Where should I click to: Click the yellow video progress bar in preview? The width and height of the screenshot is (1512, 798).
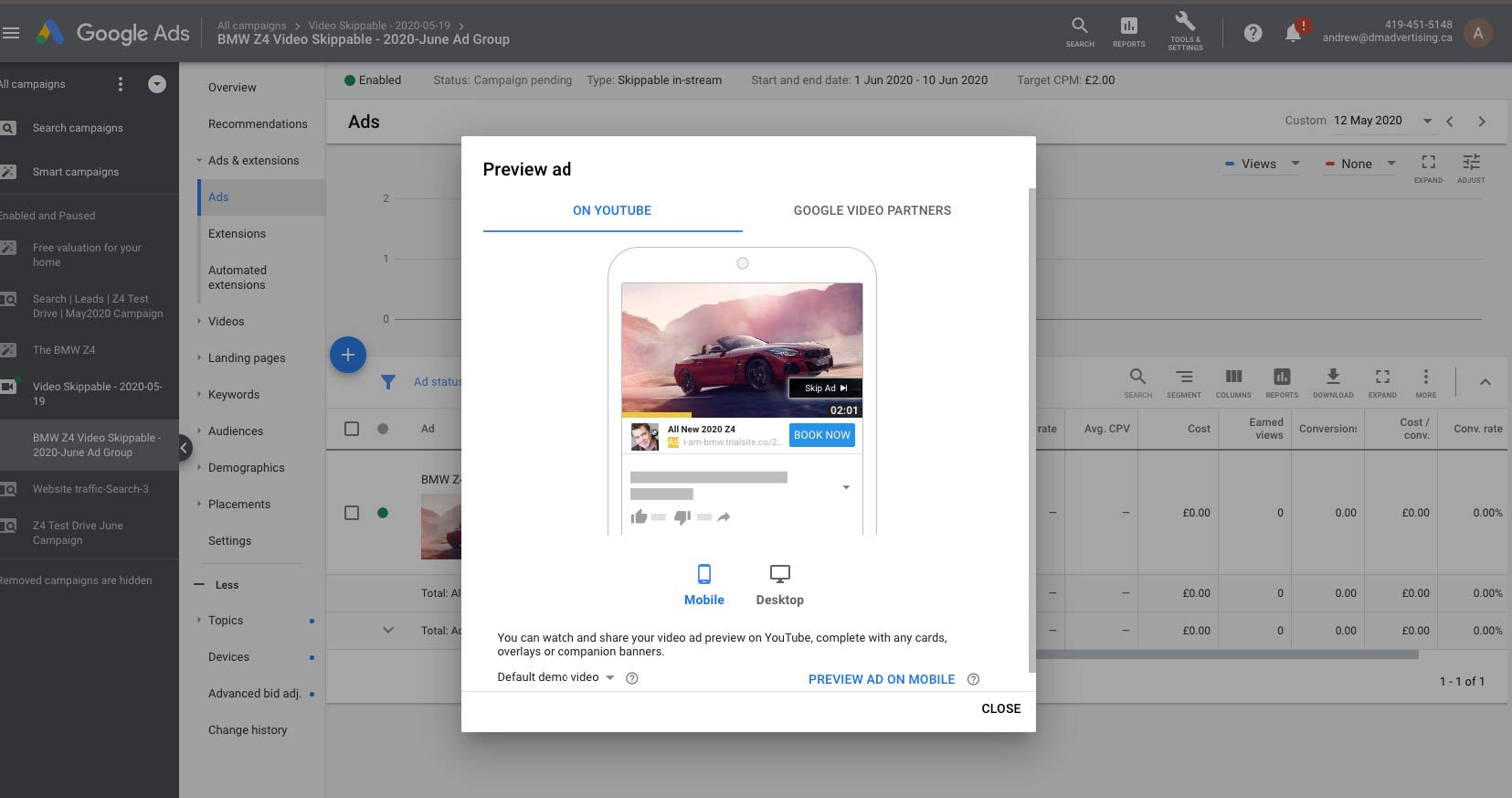coord(656,415)
